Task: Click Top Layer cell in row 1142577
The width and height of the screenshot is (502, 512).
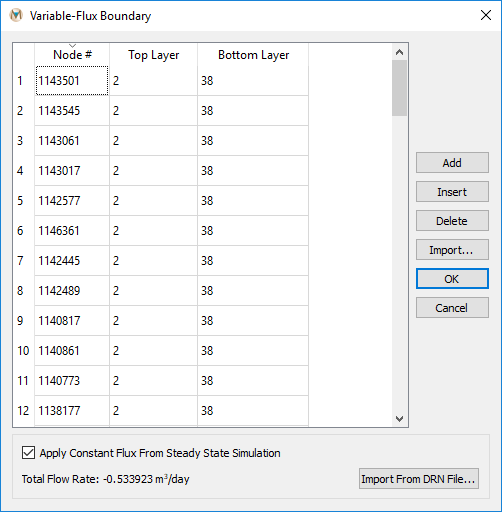Action: coord(153,201)
